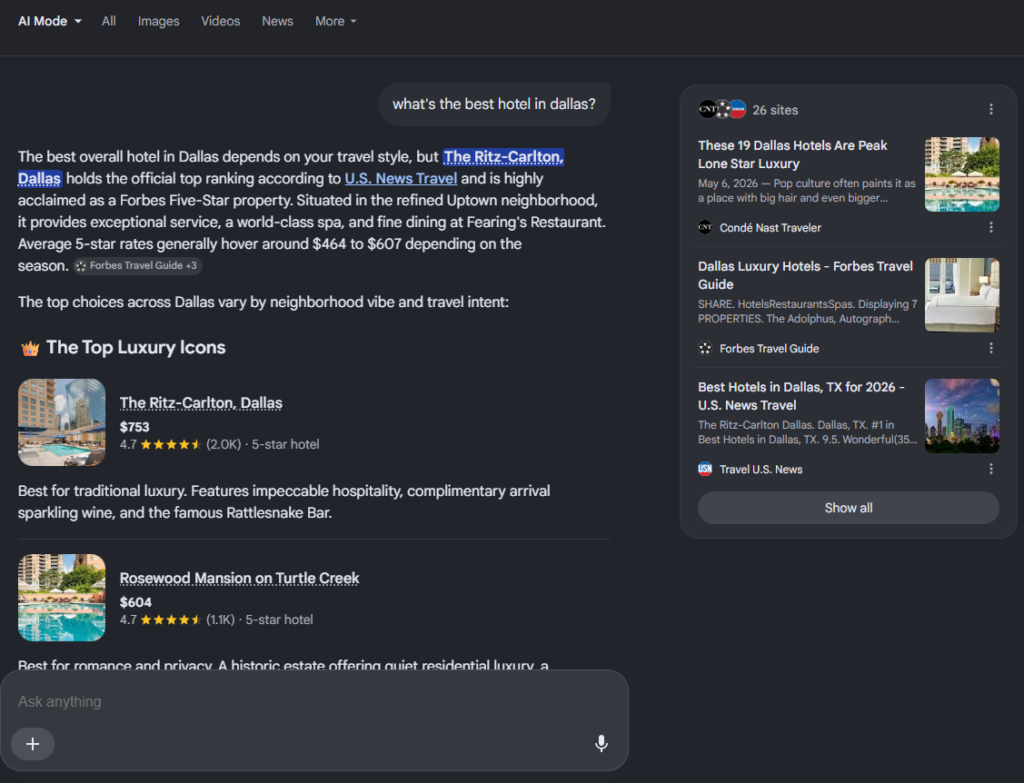
Task: Click the Forbes Travel Guide +3 source chip
Action: 137,266
